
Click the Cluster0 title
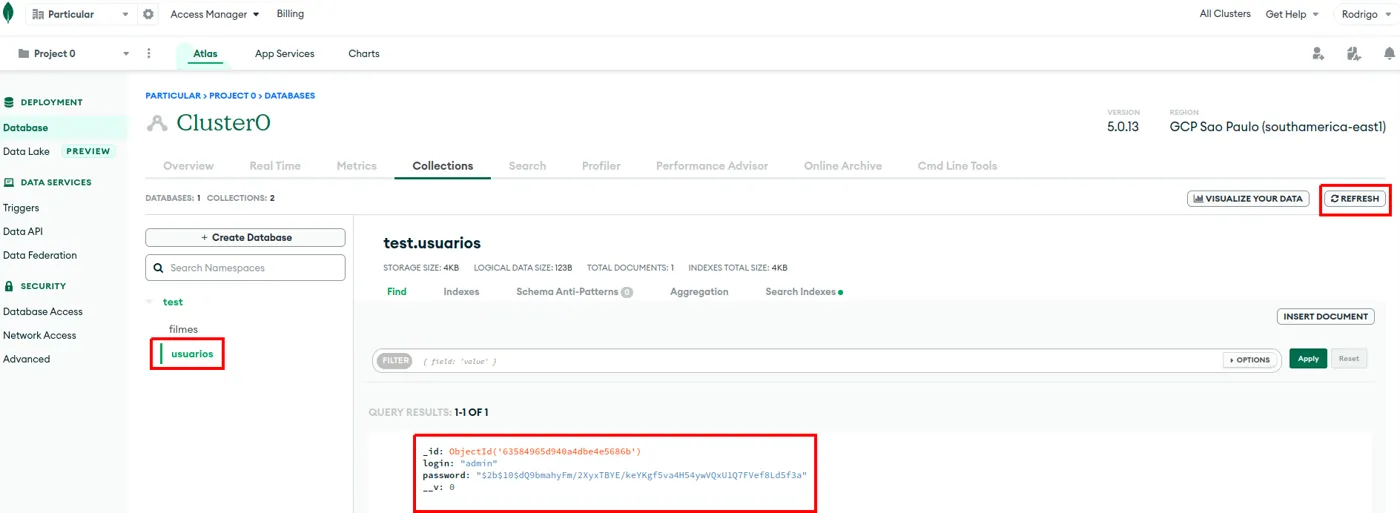223,123
